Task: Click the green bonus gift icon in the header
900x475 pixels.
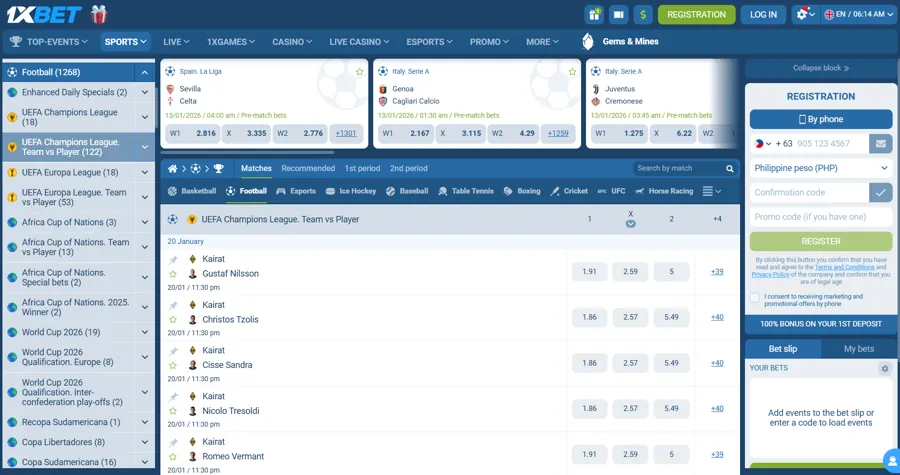Action: (594, 14)
